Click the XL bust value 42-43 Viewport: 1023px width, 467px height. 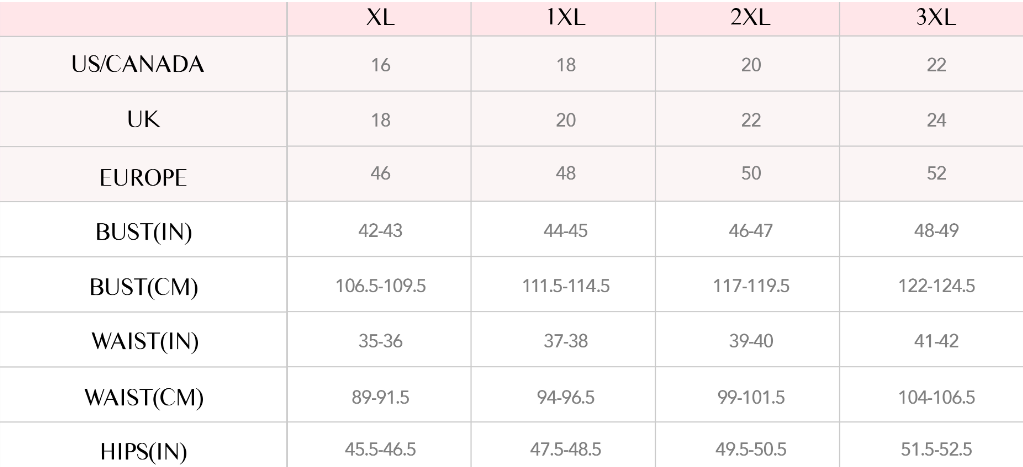pos(380,230)
